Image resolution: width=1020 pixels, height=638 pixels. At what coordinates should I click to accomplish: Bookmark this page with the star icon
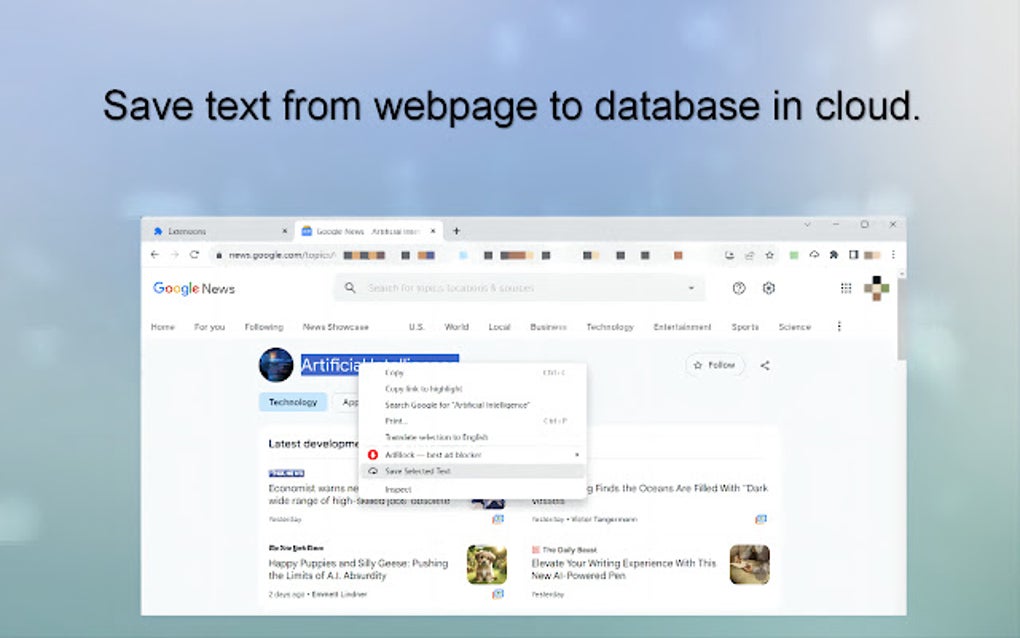pos(770,255)
